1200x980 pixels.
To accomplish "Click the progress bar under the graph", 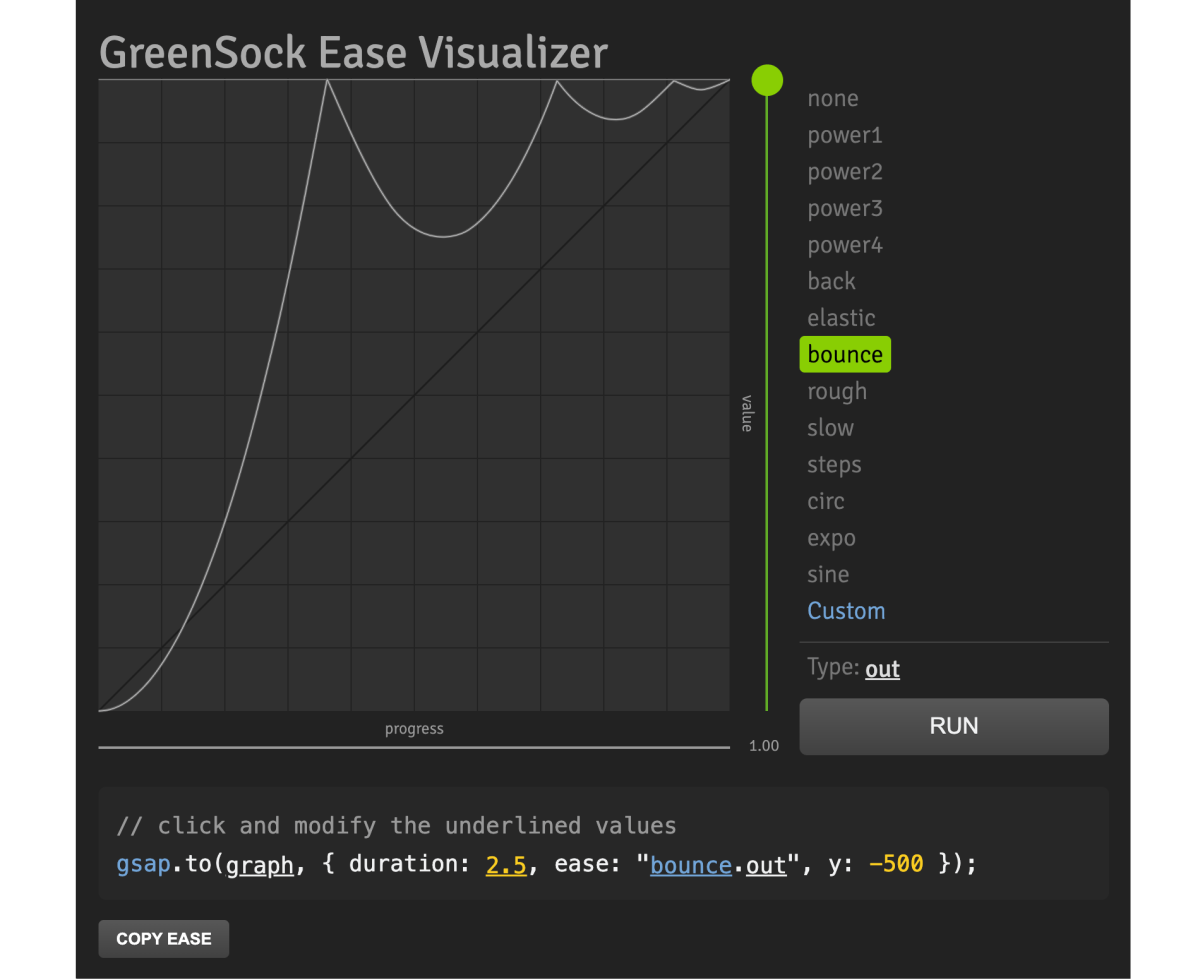I will click(x=414, y=747).
